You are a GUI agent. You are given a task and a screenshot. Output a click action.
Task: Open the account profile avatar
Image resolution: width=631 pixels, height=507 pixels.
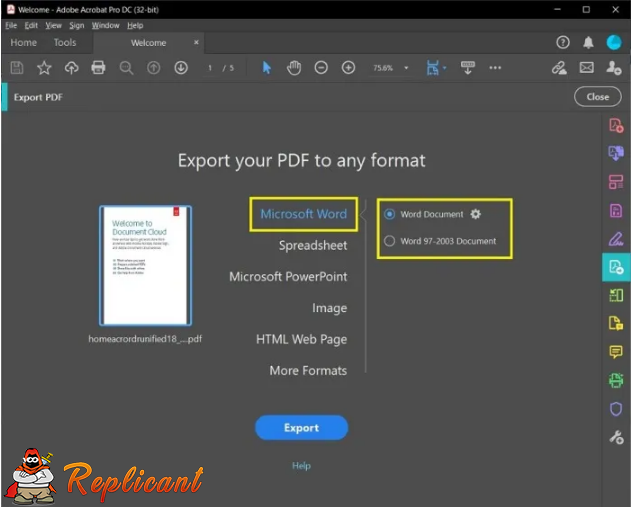614,42
